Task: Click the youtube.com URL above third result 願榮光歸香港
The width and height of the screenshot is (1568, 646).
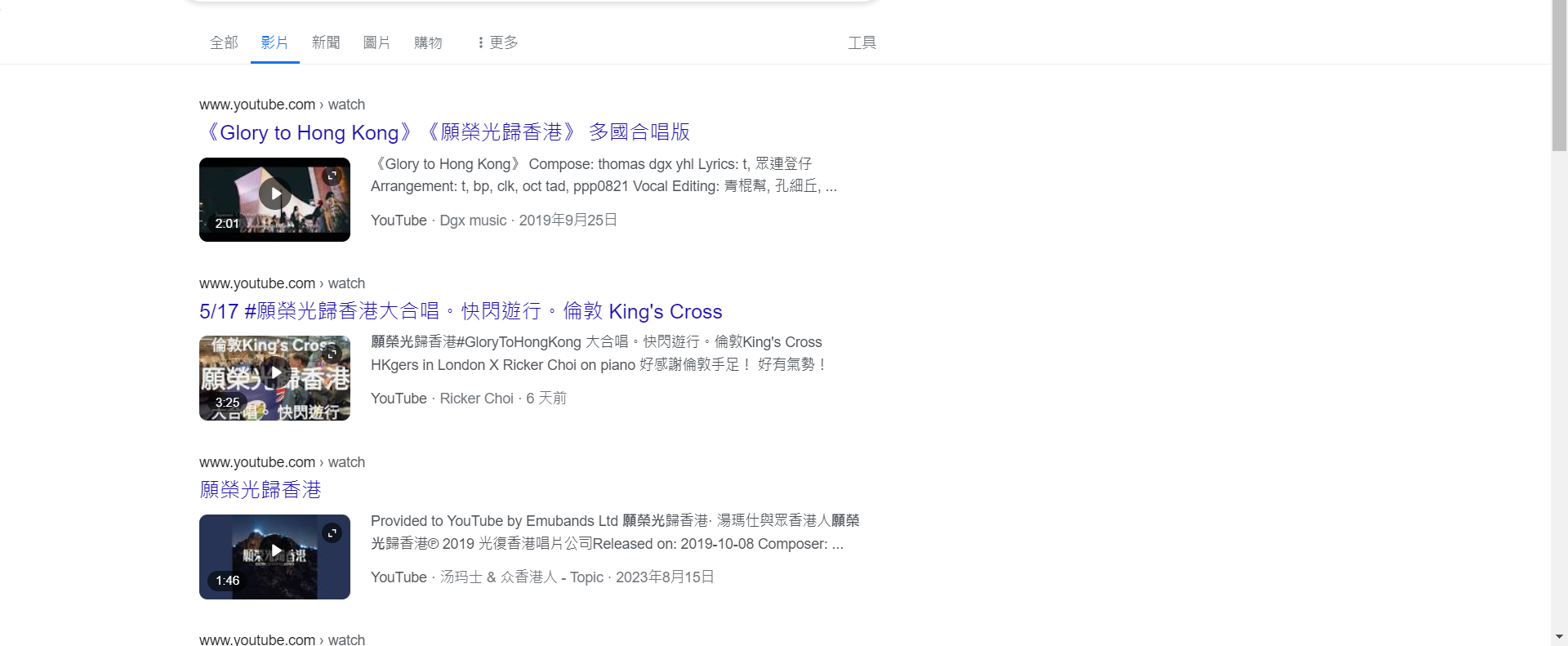Action: pos(282,462)
